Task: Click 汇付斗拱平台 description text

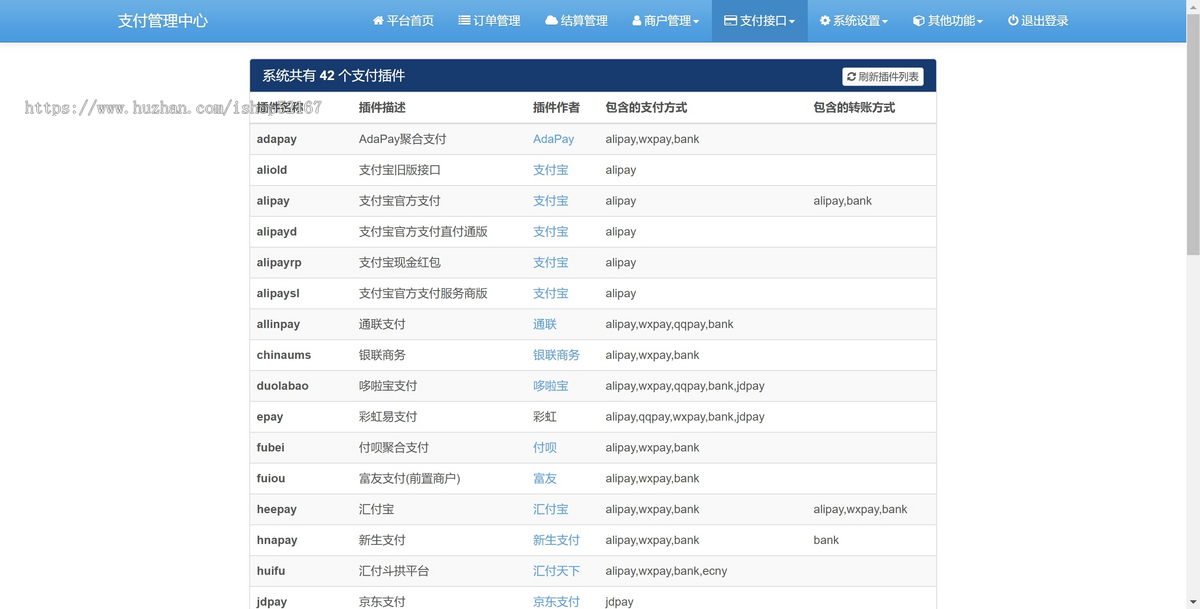Action: tap(394, 572)
